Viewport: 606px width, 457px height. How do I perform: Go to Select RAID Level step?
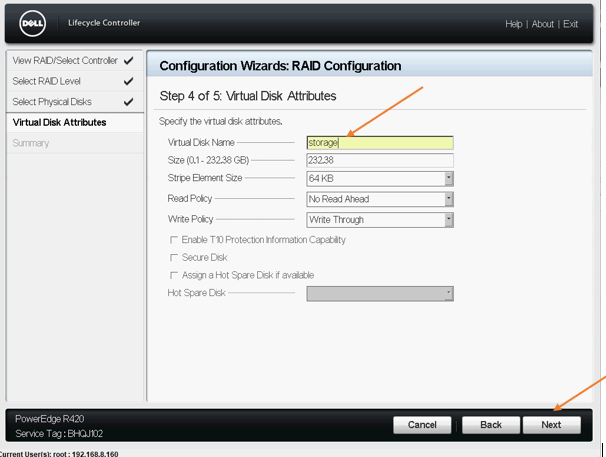tap(75, 81)
